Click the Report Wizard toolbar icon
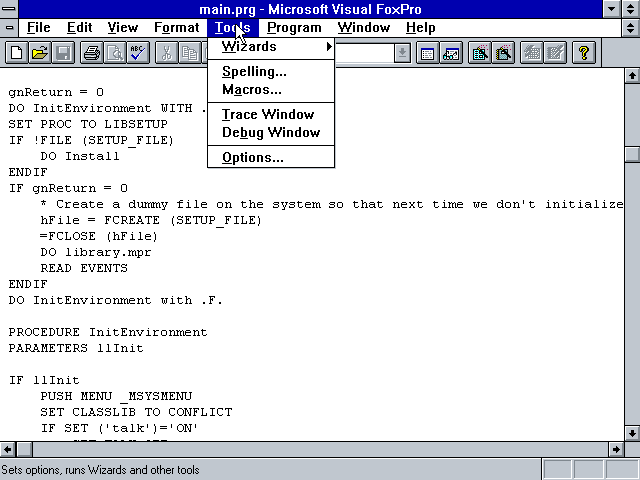Image resolution: width=640 pixels, height=480 pixels. (x=503, y=53)
